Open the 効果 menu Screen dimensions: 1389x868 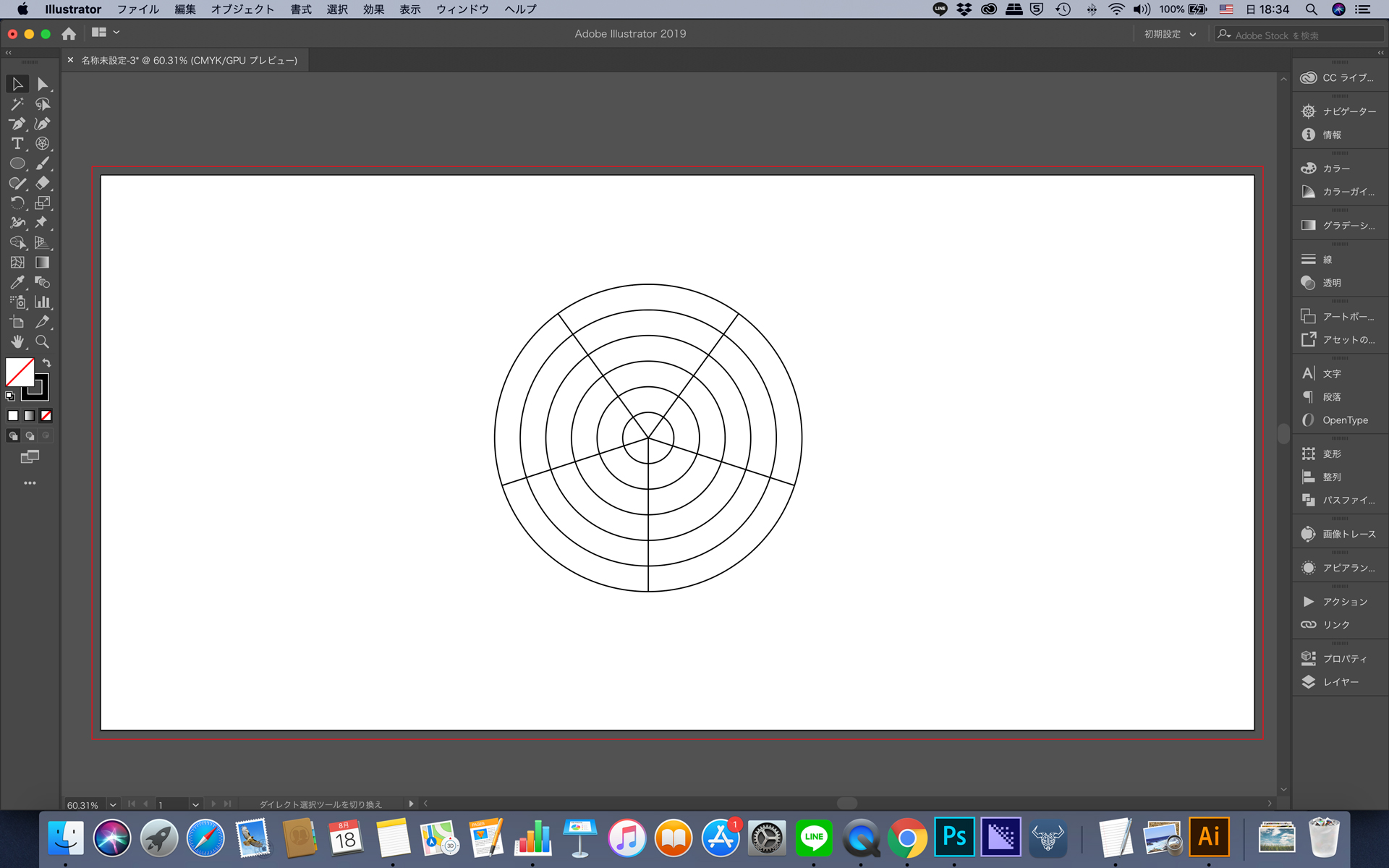point(375,8)
